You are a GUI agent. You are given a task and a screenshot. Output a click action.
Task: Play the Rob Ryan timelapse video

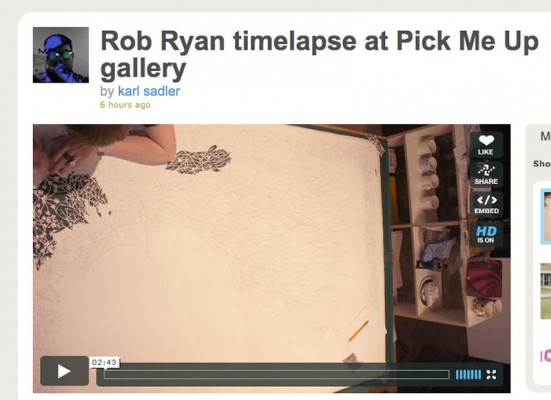pyautogui.click(x=64, y=371)
